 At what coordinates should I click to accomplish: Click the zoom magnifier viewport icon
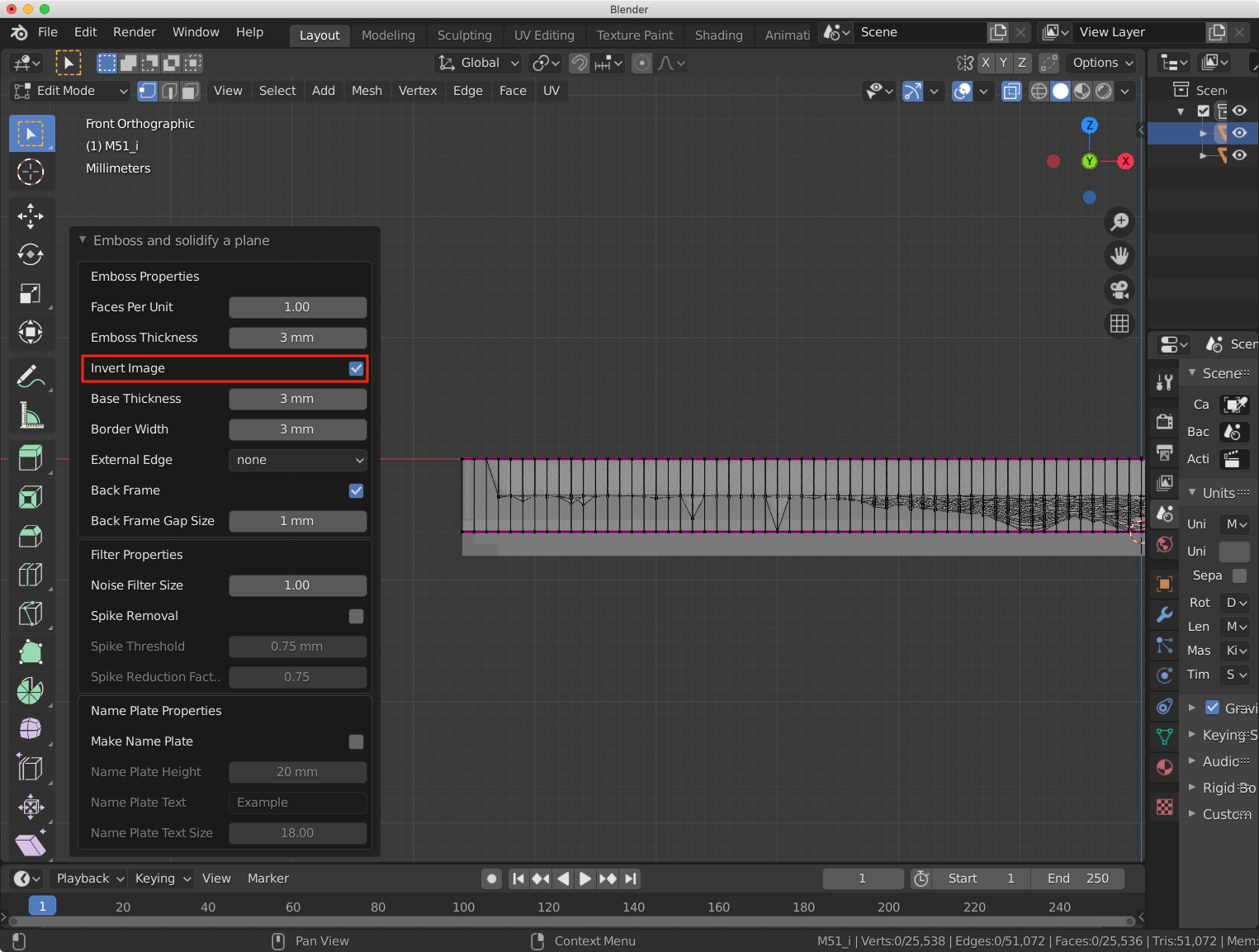(1119, 222)
